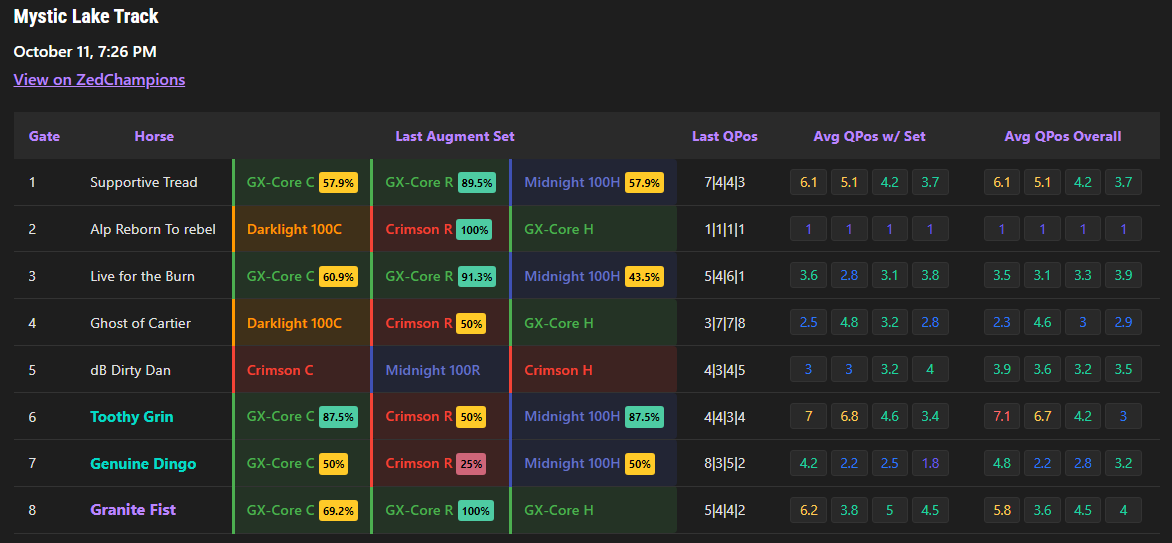Click Last QPos value 8|3|5|2
Screen dimensions: 1172x543
(x=725, y=464)
